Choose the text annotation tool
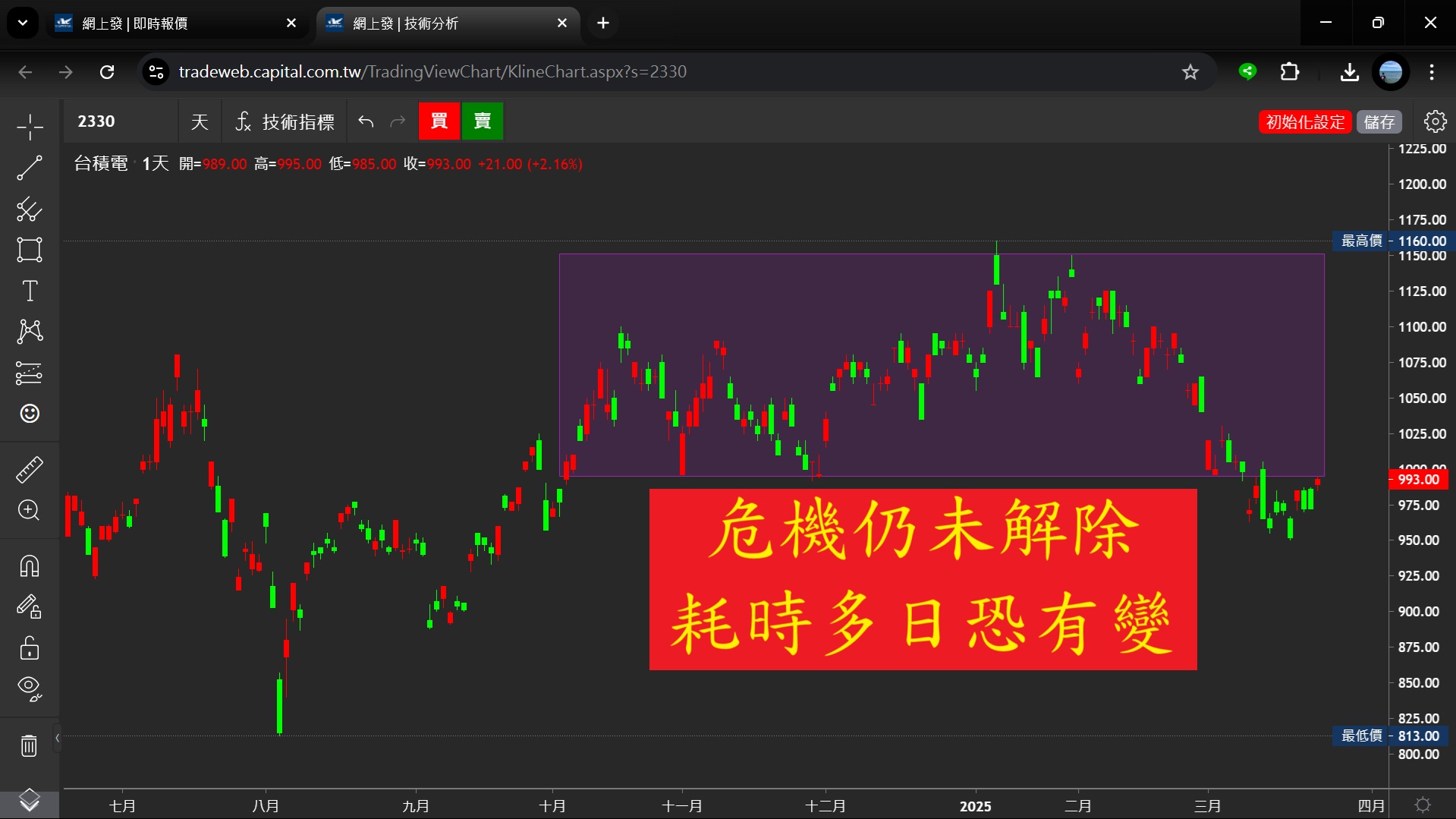 click(x=30, y=291)
